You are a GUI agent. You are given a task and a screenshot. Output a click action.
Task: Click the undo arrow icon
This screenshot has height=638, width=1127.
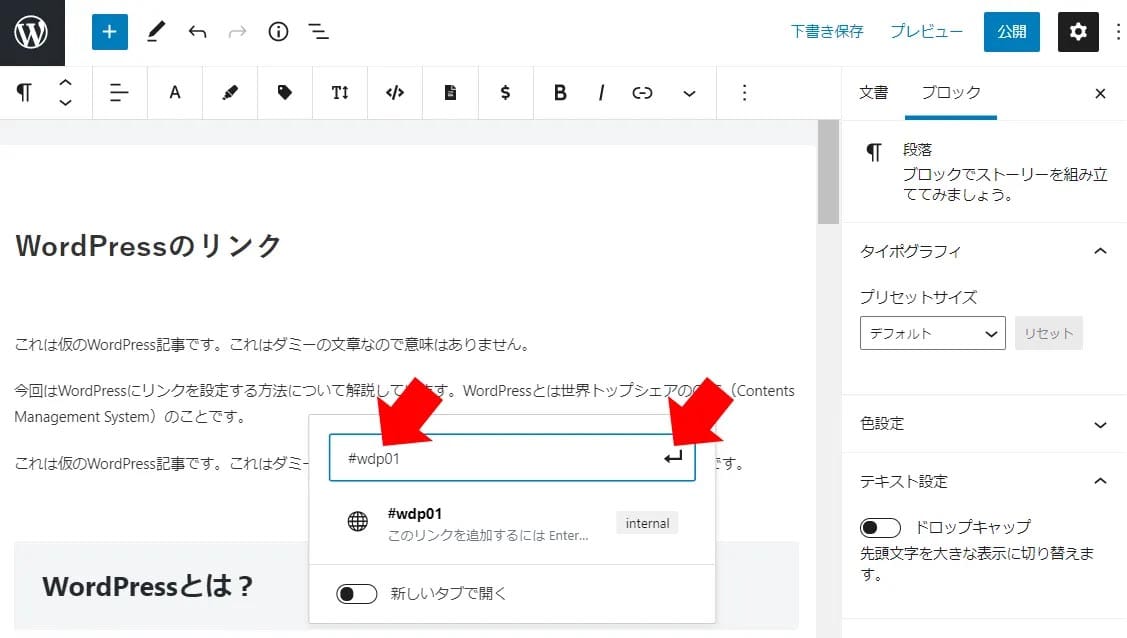pos(197,32)
